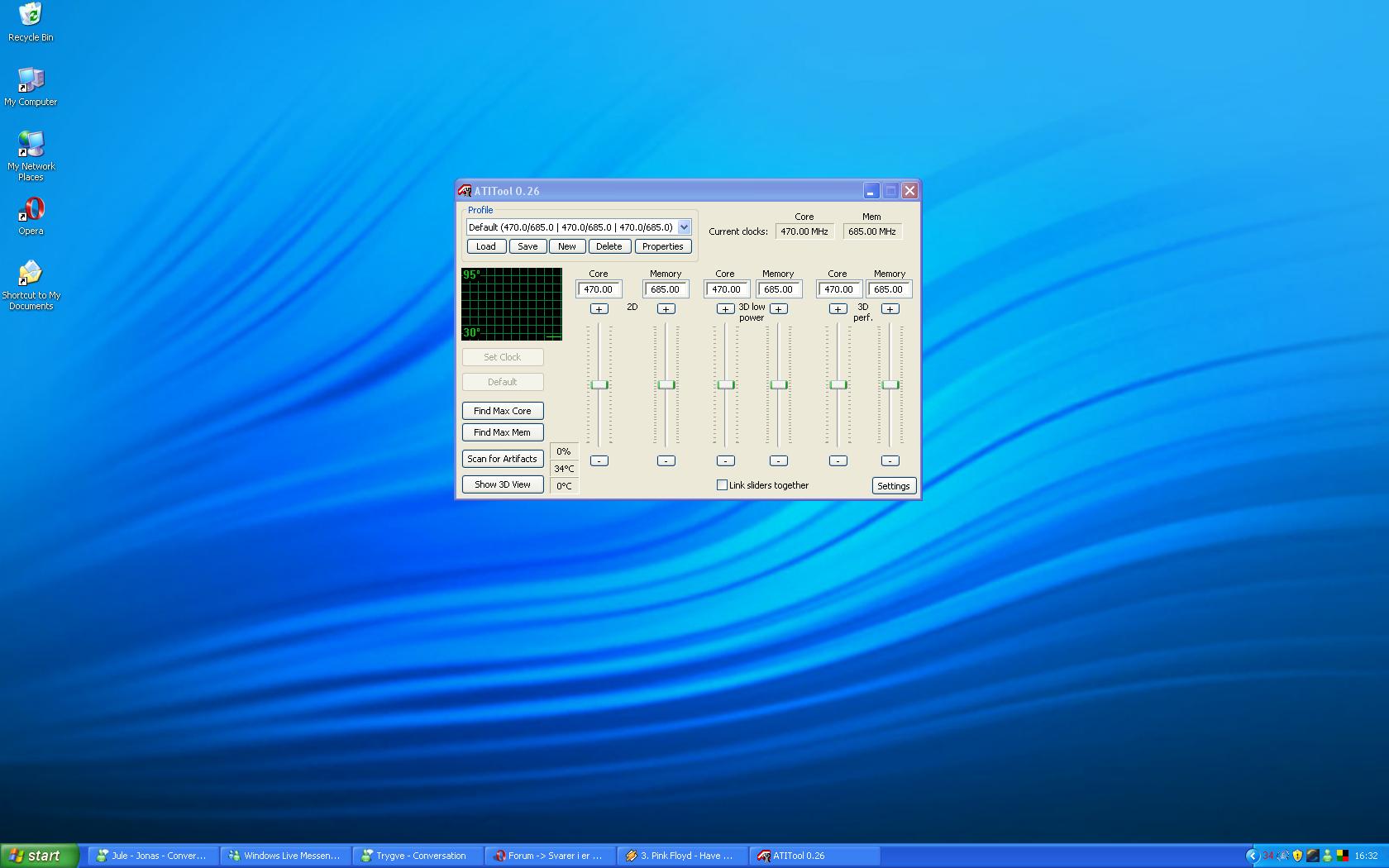Click 3D perf Core input field
Image resolution: width=1389 pixels, height=868 pixels.
coord(838,289)
